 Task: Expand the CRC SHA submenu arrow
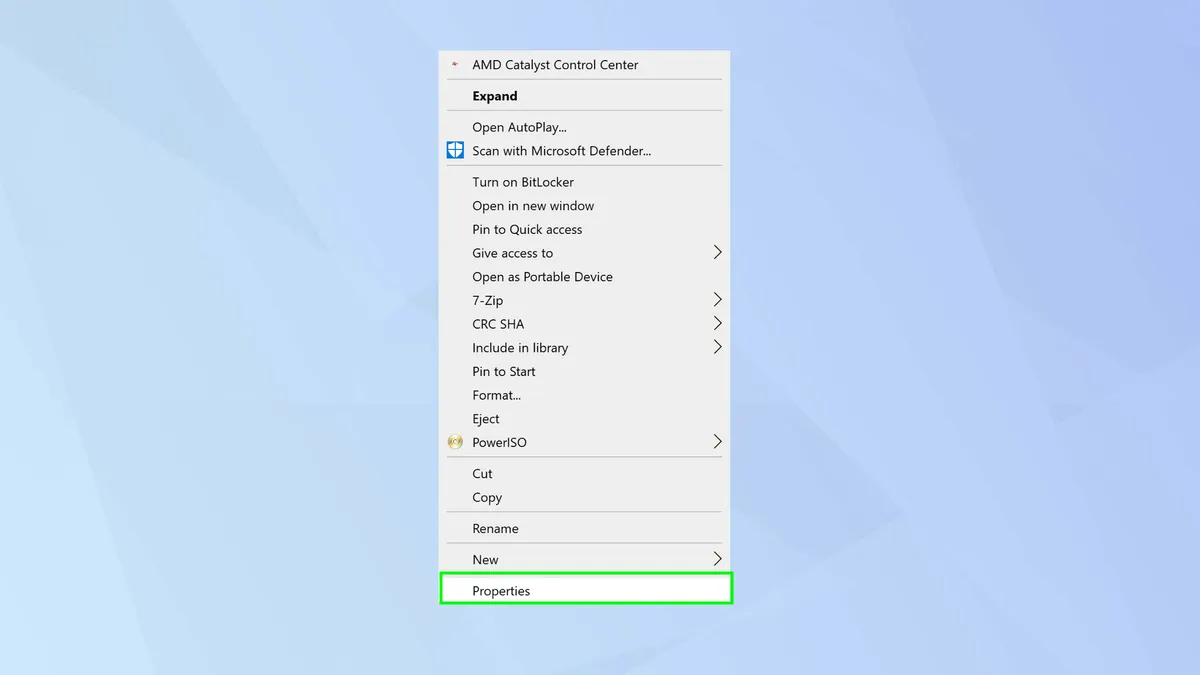click(x=717, y=324)
